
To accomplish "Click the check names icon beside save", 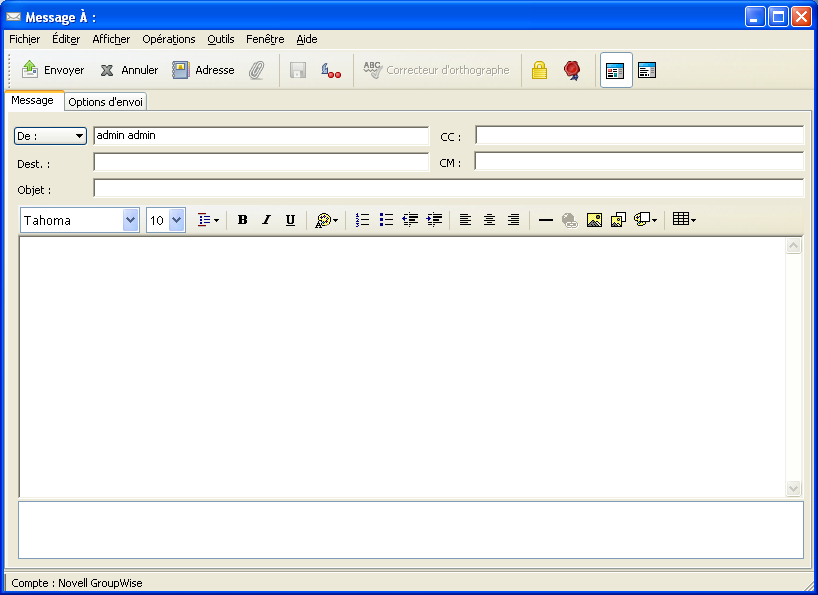I will pyautogui.click(x=331, y=70).
